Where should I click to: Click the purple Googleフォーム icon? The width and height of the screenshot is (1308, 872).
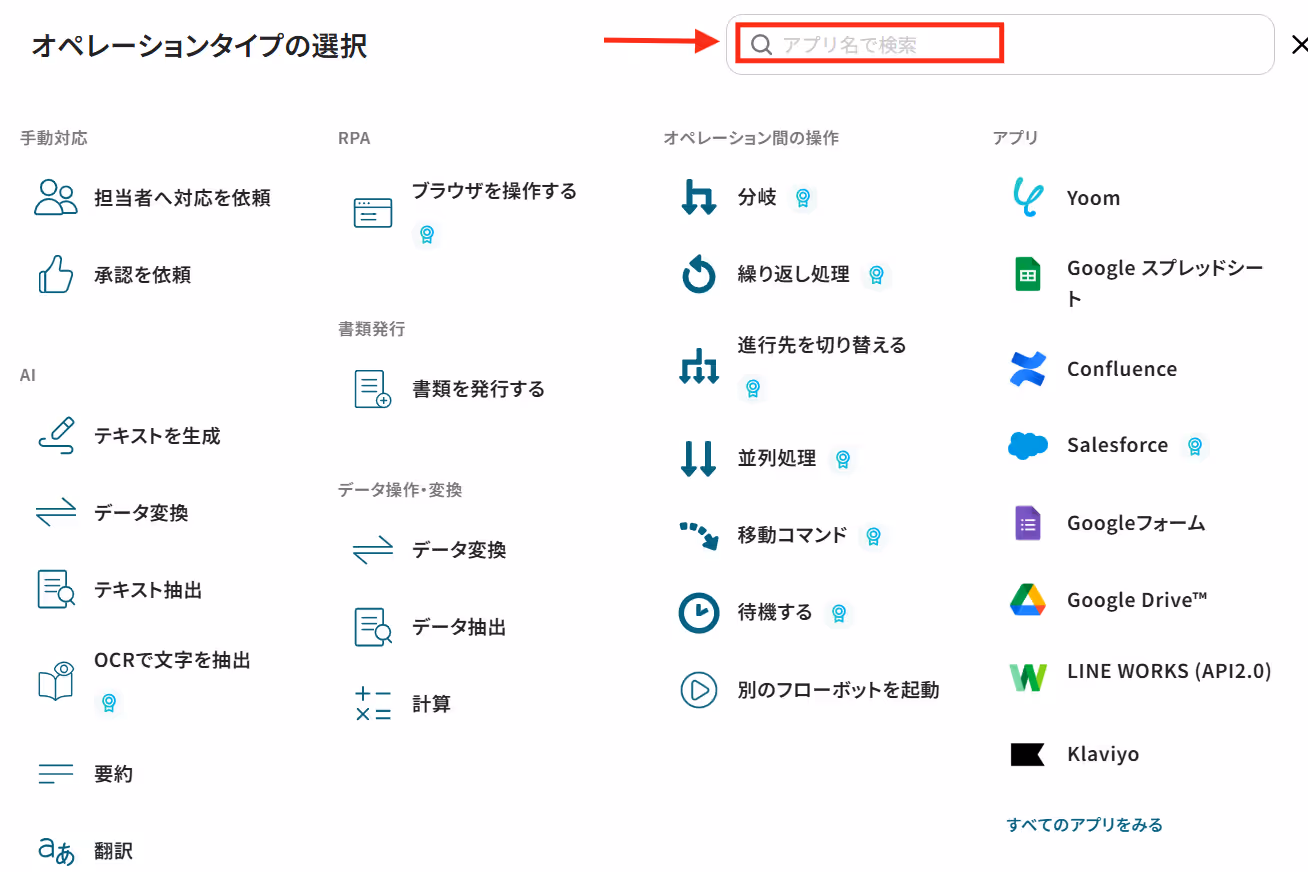click(x=1028, y=523)
